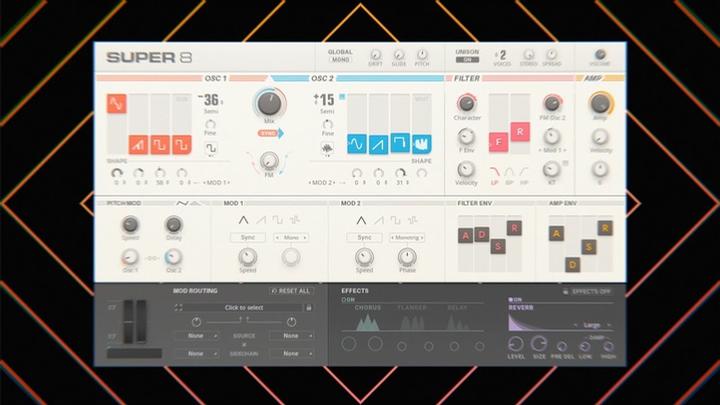This screenshot has width=720, height=405.
Task: Click the Filter Cutoff F slider handle
Action: 498,142
